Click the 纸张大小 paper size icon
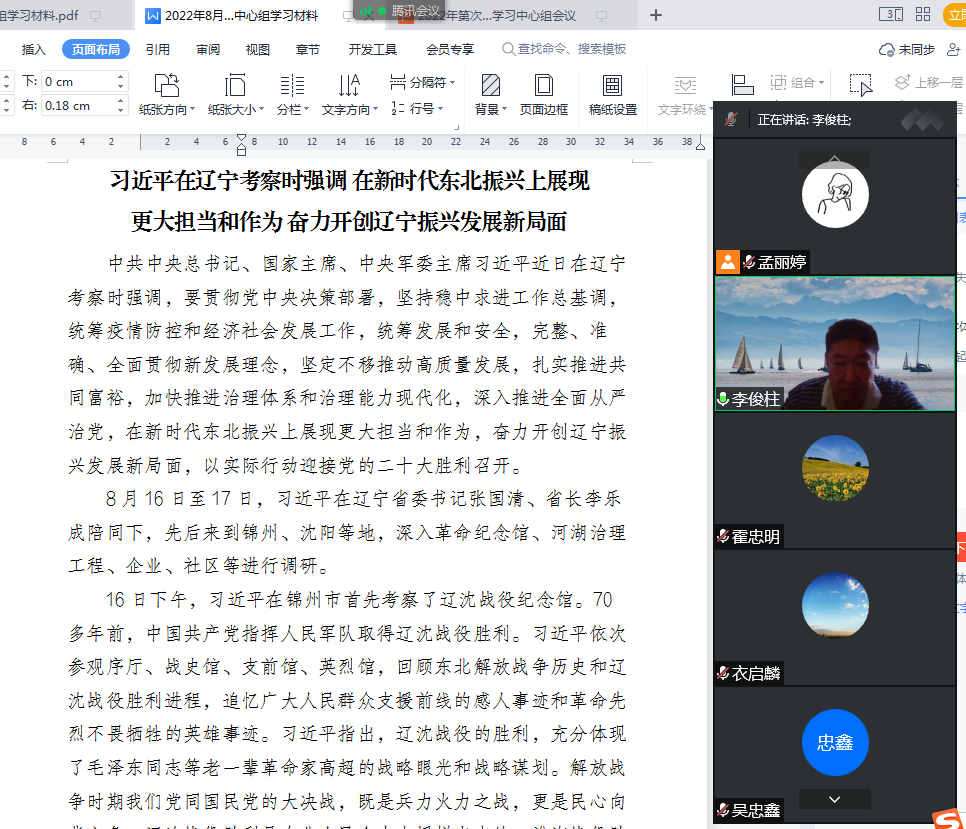 [x=235, y=86]
